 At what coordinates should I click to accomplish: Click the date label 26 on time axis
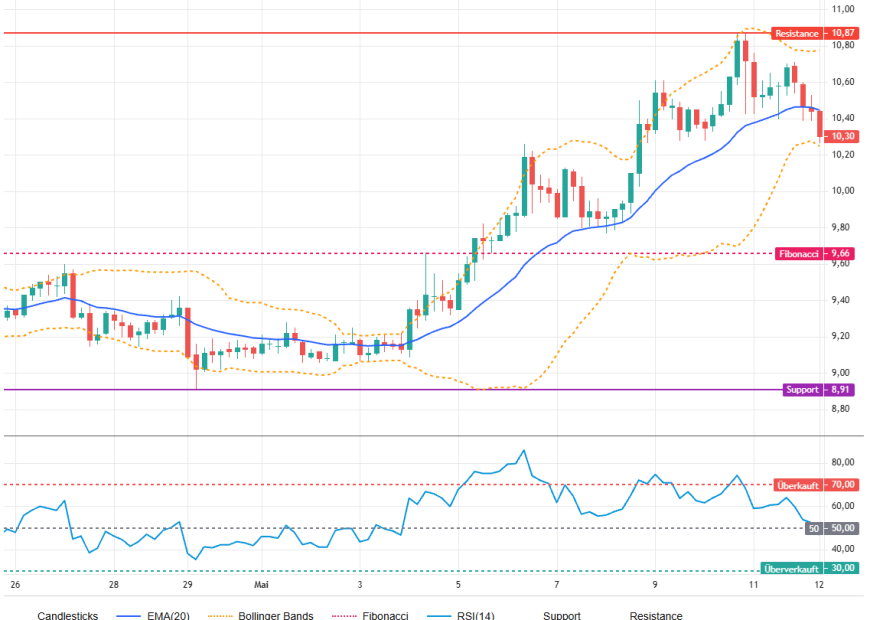tap(15, 584)
